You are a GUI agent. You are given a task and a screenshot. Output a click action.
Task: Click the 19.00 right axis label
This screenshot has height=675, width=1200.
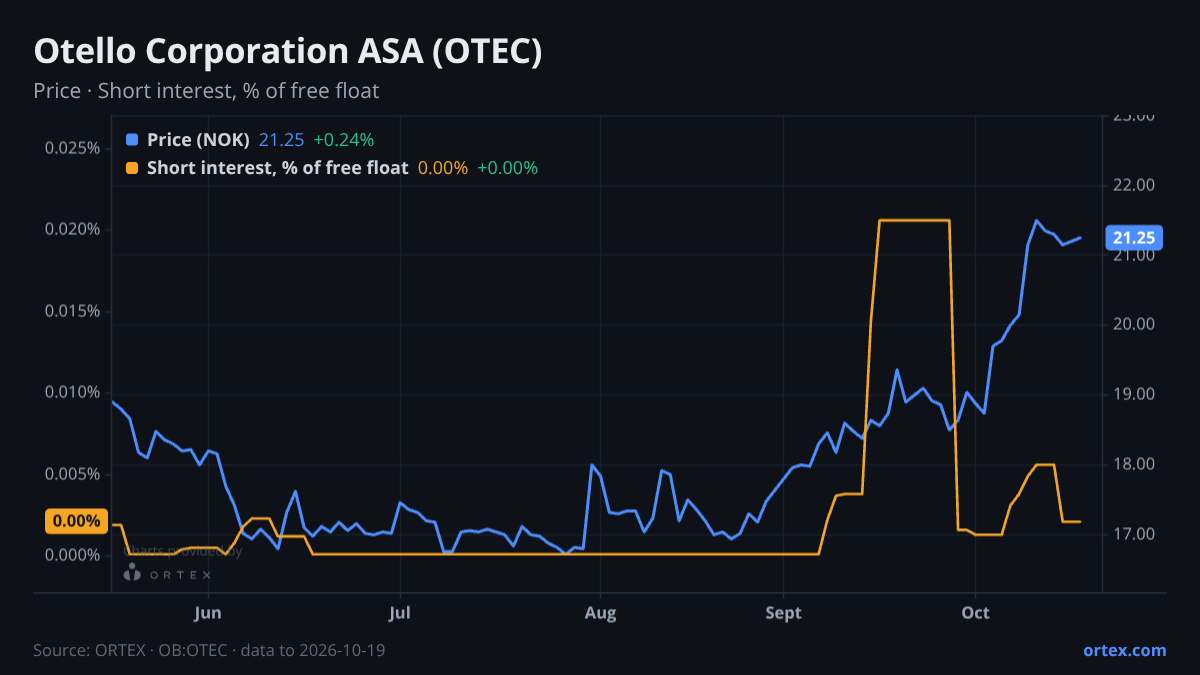[1133, 394]
